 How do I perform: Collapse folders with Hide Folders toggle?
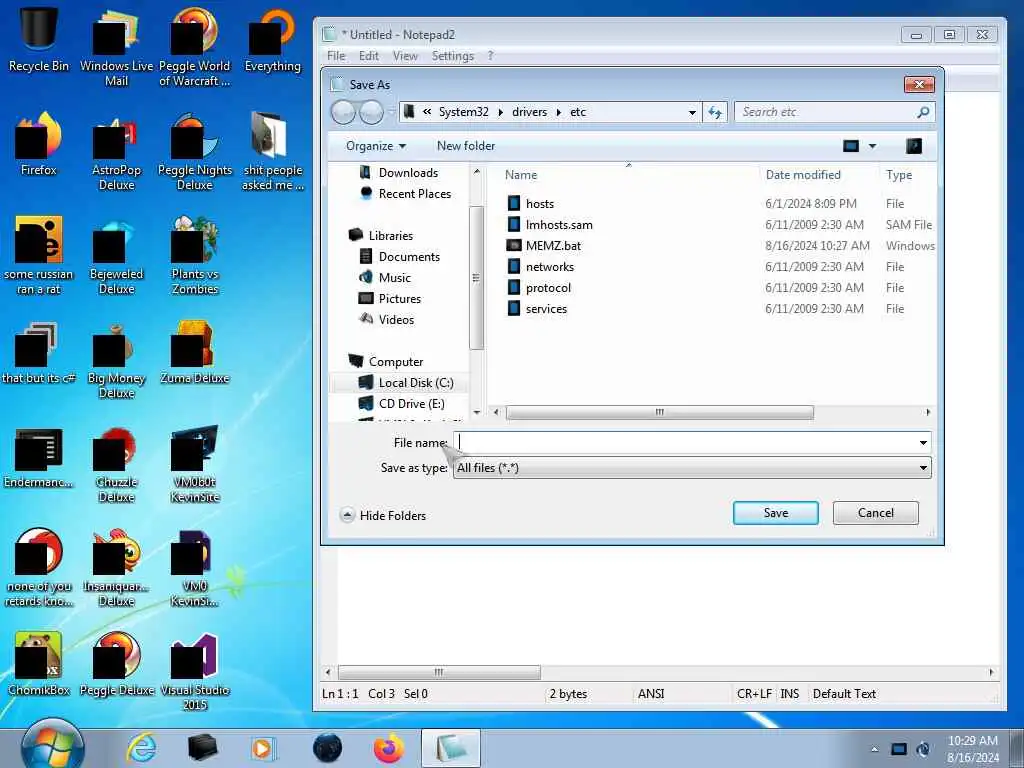coord(383,515)
